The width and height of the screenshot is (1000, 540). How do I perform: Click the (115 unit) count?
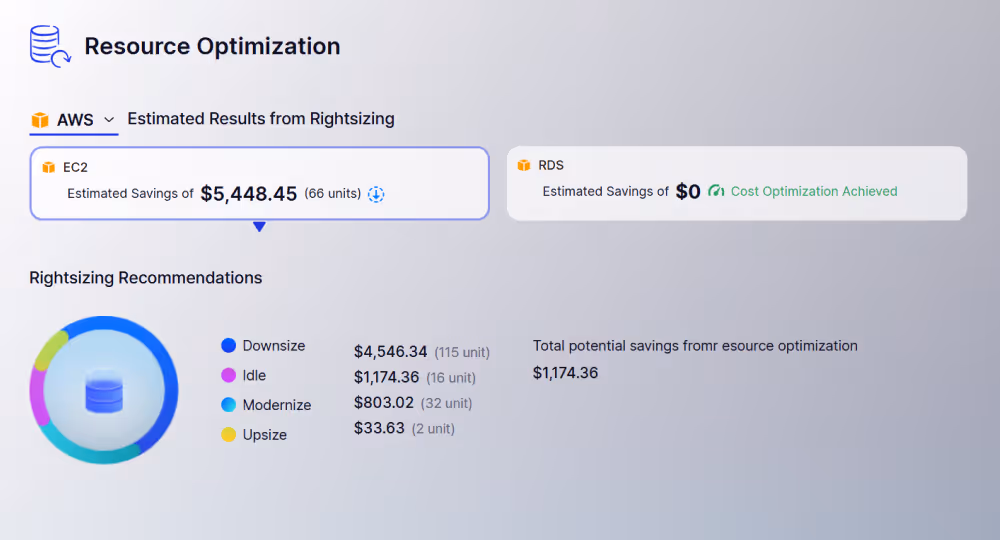click(462, 353)
